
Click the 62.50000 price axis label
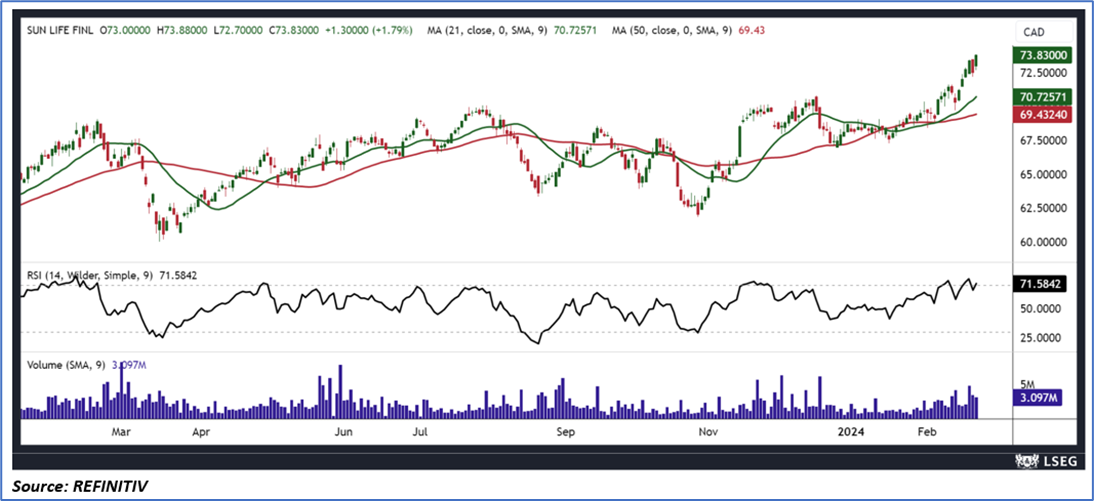pos(1044,208)
